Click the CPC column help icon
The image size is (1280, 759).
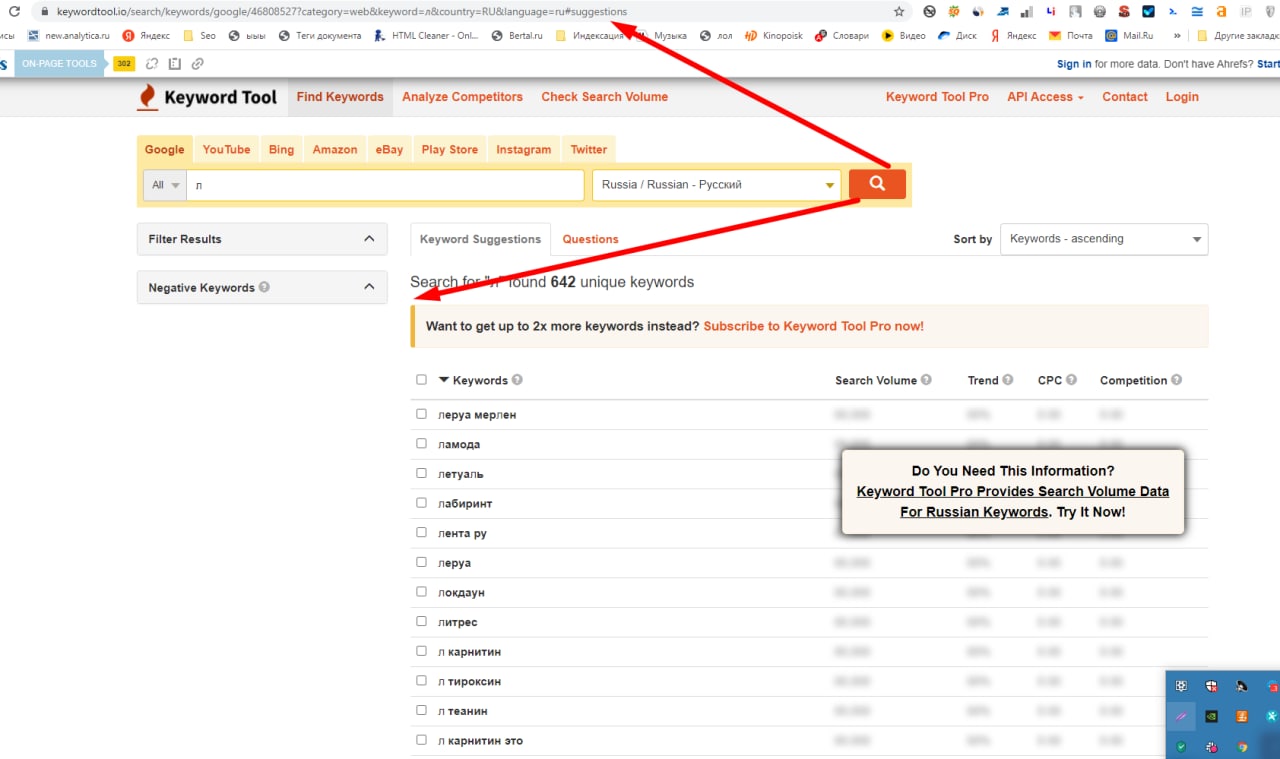click(1071, 380)
